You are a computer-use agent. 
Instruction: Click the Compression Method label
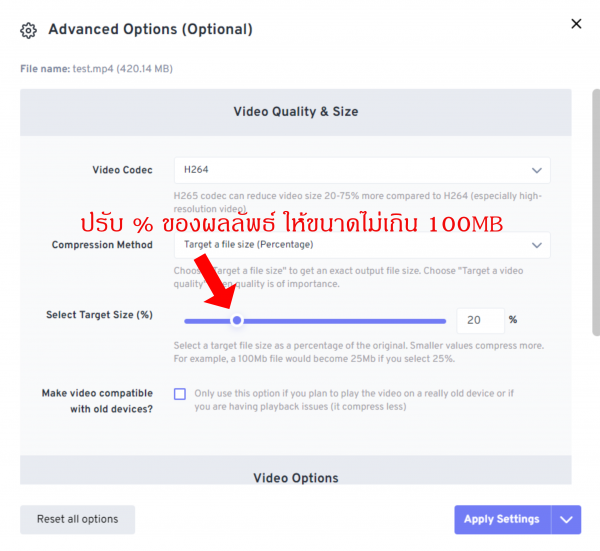point(102,245)
